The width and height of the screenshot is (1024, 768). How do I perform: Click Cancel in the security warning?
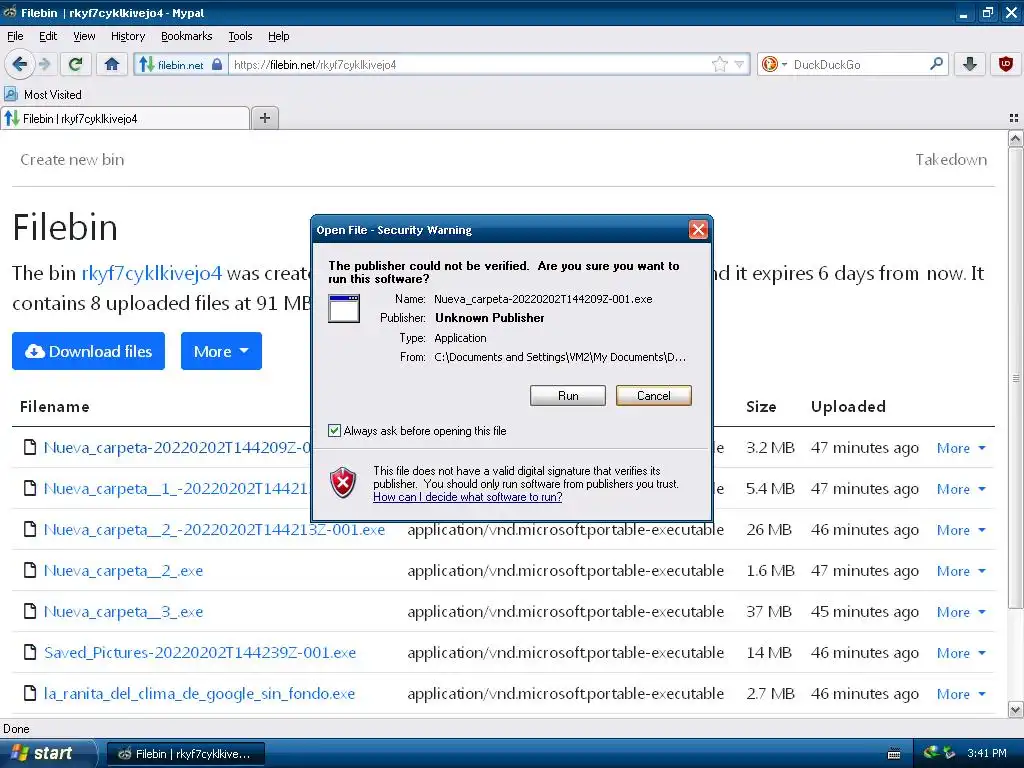coord(653,396)
